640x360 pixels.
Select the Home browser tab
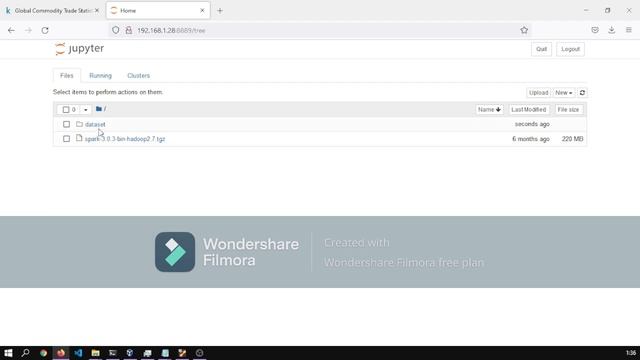coord(158,11)
